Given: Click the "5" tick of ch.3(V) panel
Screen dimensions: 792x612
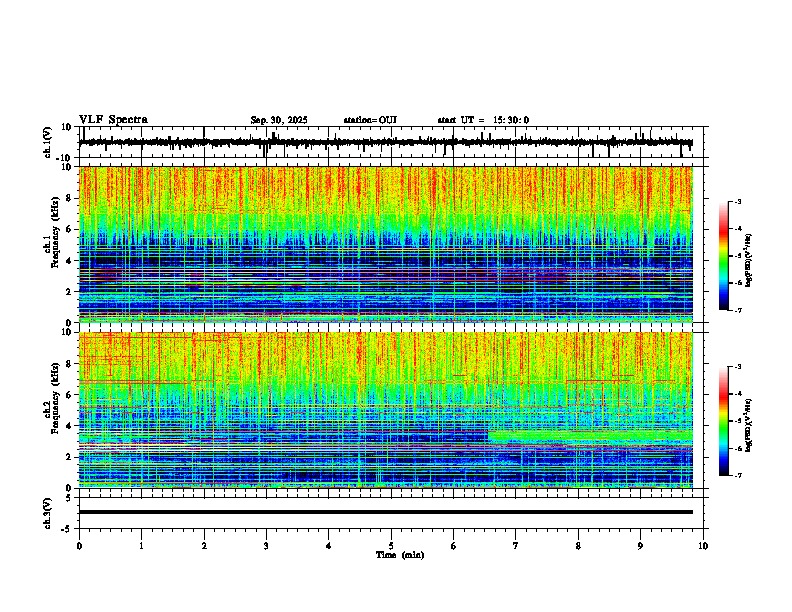Looking at the screenshot, I should click(x=70, y=497).
